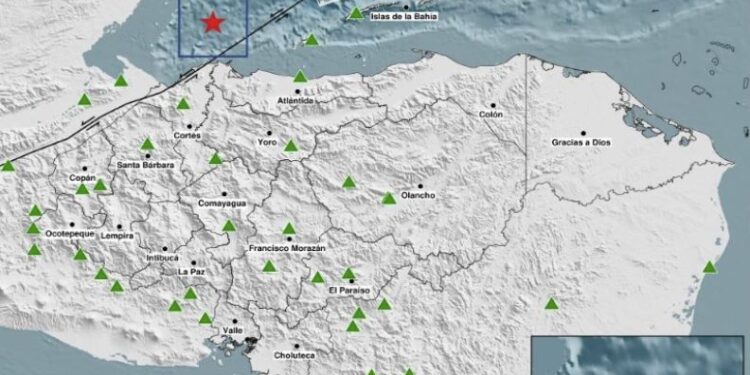Screen dimensions: 750x375
Task: Click the Santa Bárbara label
Action: click(146, 165)
